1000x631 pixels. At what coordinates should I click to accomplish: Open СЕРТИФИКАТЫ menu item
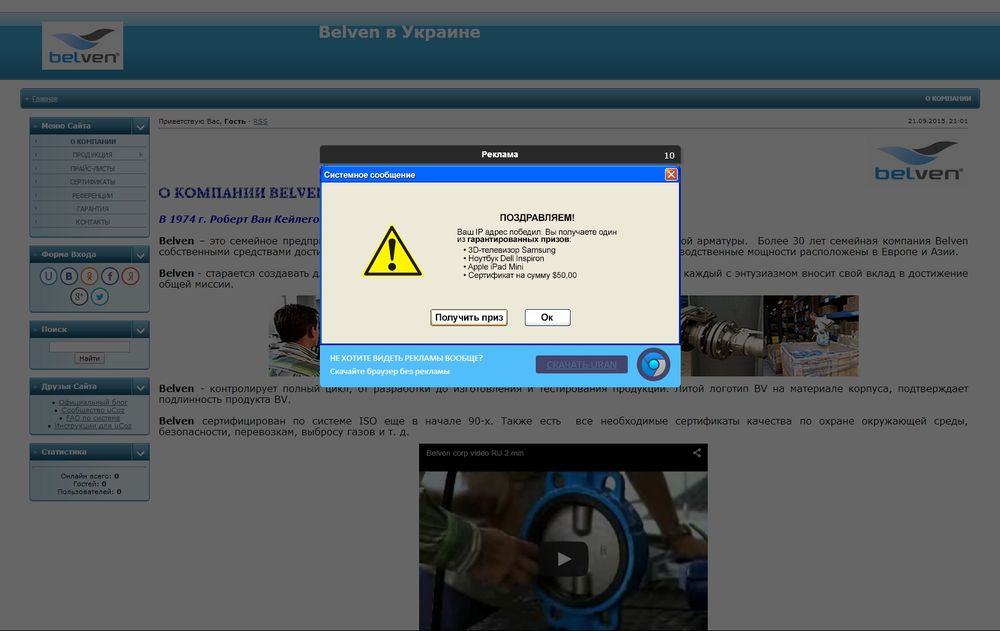click(92, 182)
